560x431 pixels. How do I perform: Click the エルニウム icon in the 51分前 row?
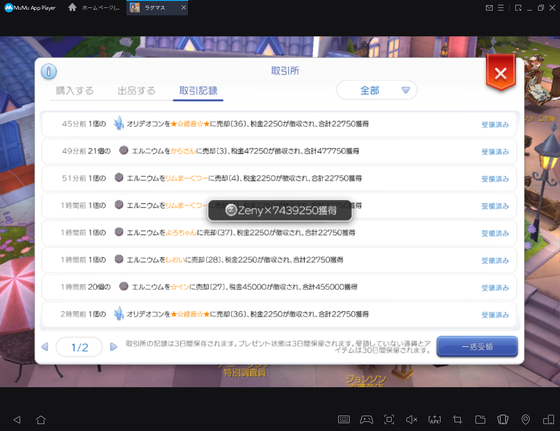click(x=119, y=177)
